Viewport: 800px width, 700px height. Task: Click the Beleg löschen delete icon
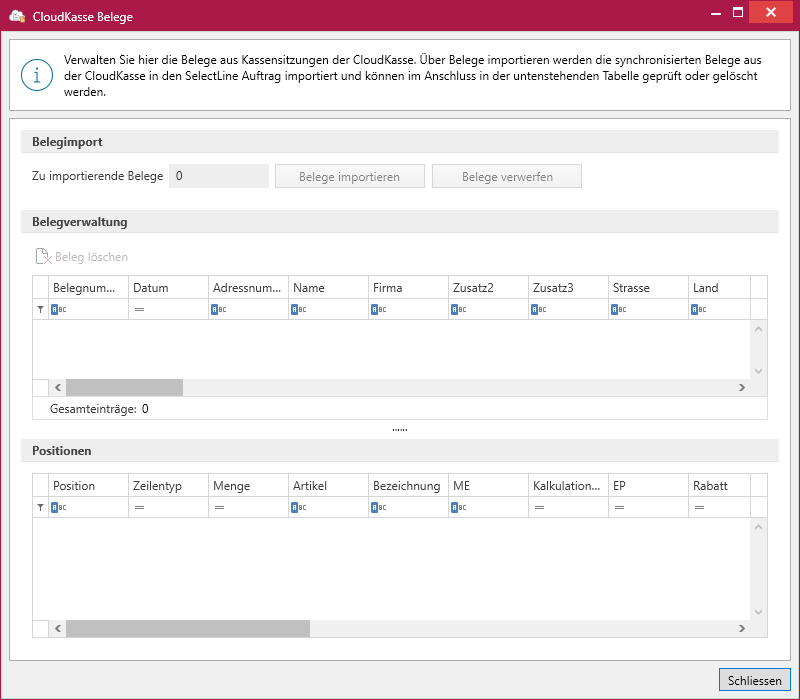pos(43,256)
